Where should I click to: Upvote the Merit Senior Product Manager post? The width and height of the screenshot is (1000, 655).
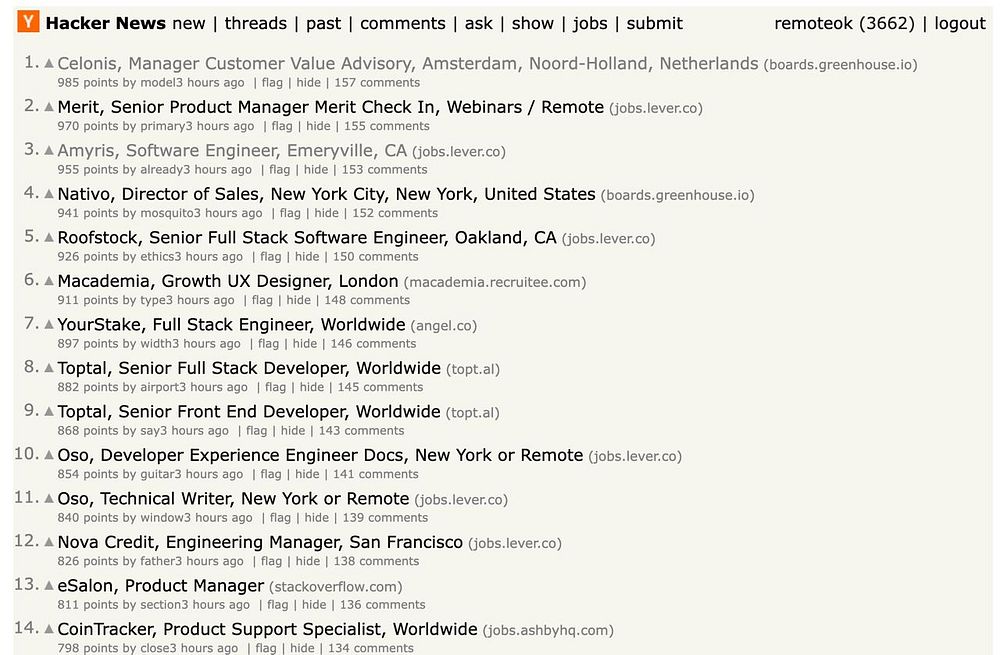point(49,107)
